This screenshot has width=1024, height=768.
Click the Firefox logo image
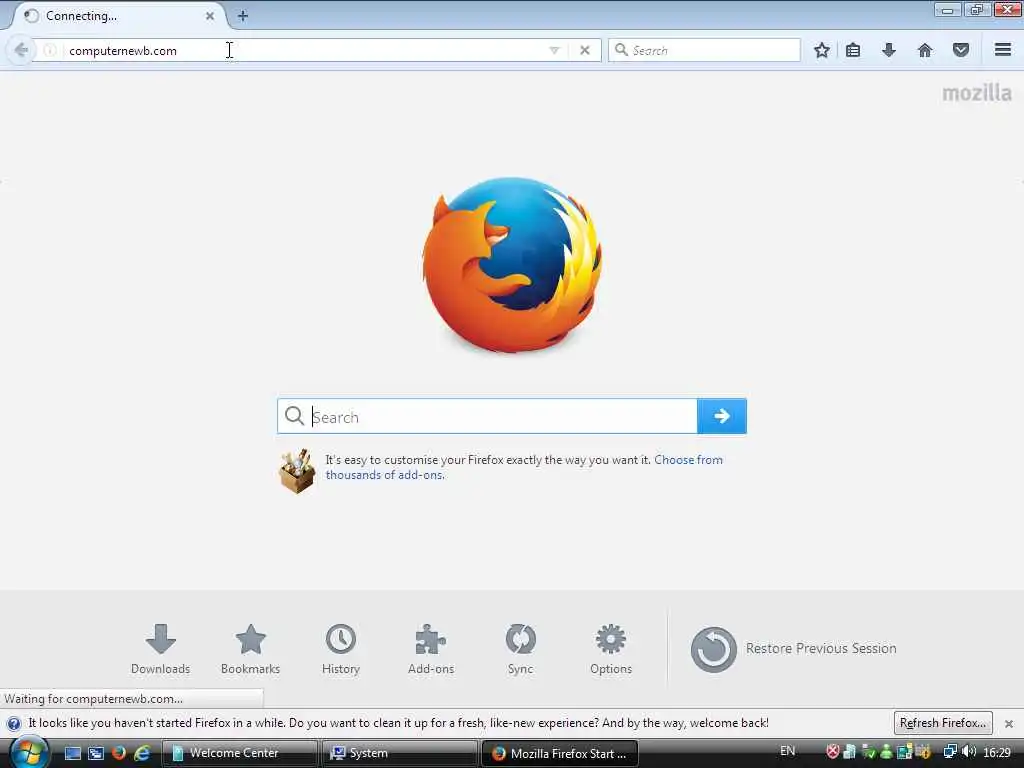[512, 265]
